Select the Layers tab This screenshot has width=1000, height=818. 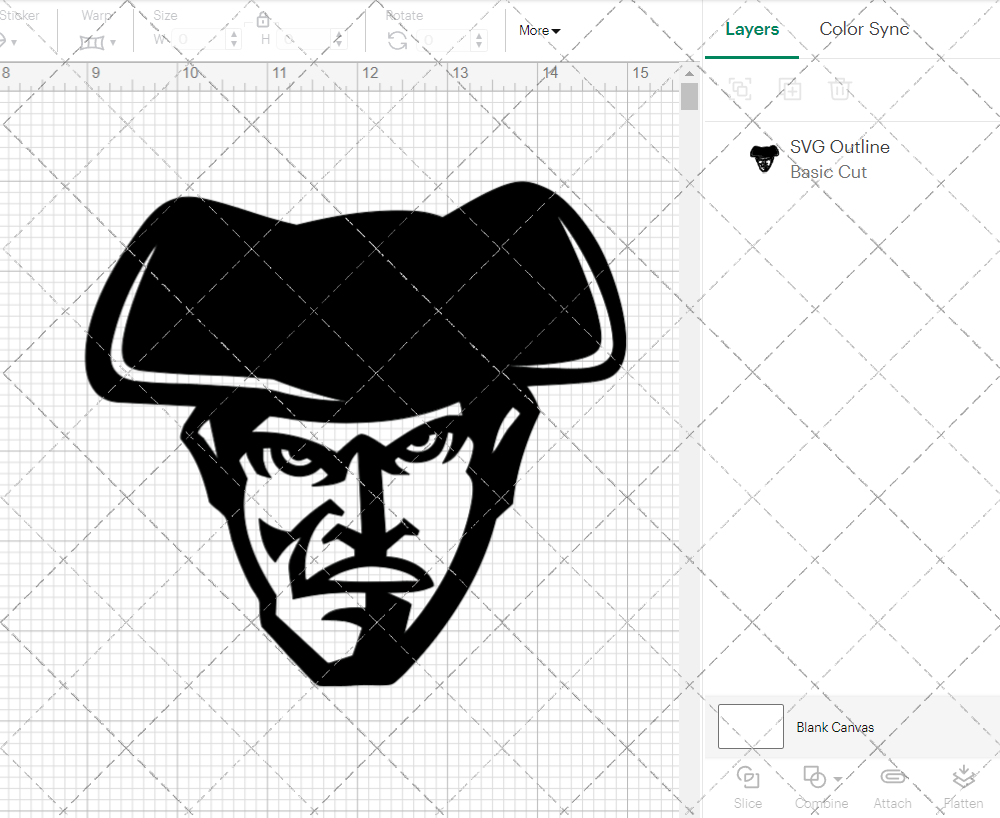click(x=752, y=29)
